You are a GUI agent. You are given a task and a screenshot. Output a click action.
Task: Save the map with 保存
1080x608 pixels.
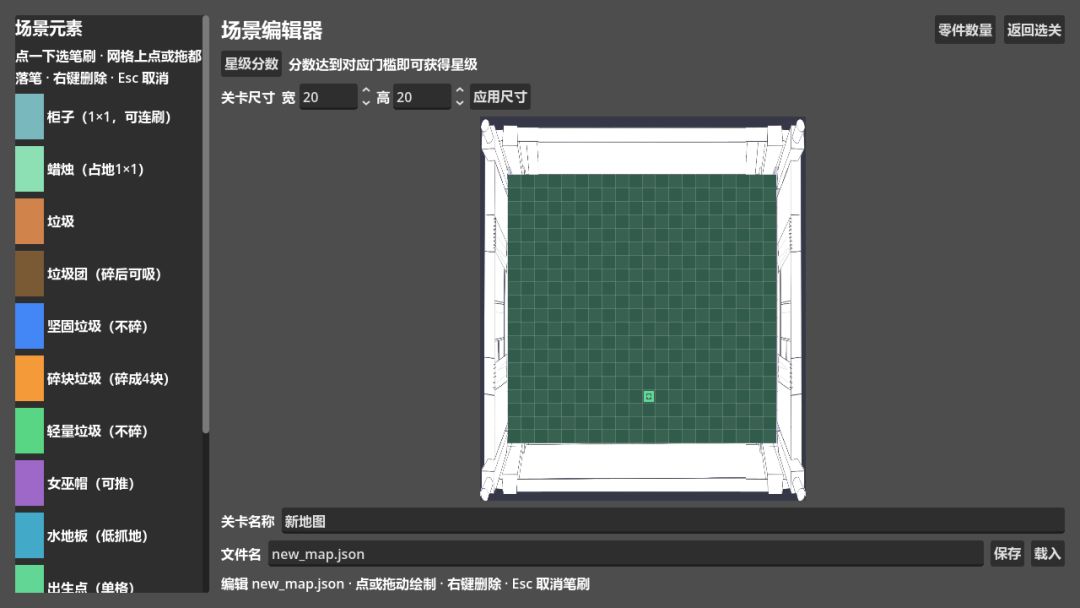point(1007,554)
